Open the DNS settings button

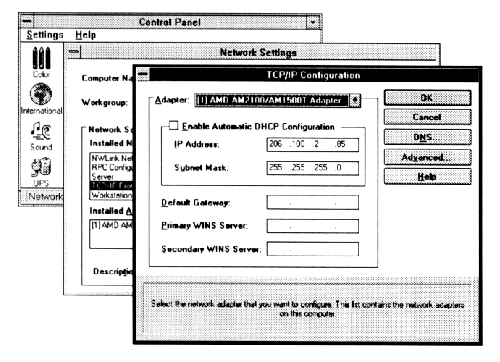click(x=427, y=137)
